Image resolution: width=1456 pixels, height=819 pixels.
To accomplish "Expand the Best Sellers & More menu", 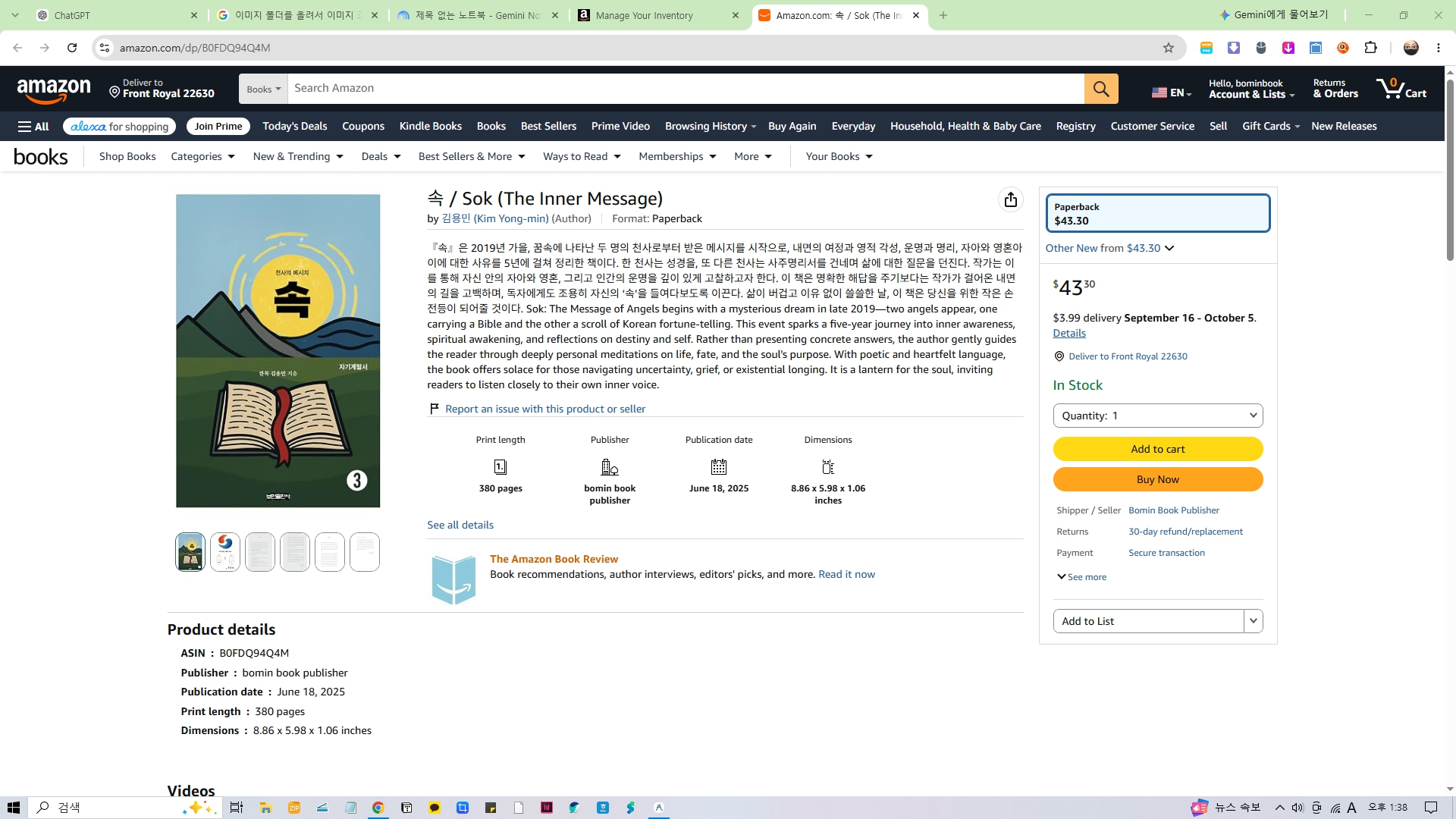I will tap(472, 156).
